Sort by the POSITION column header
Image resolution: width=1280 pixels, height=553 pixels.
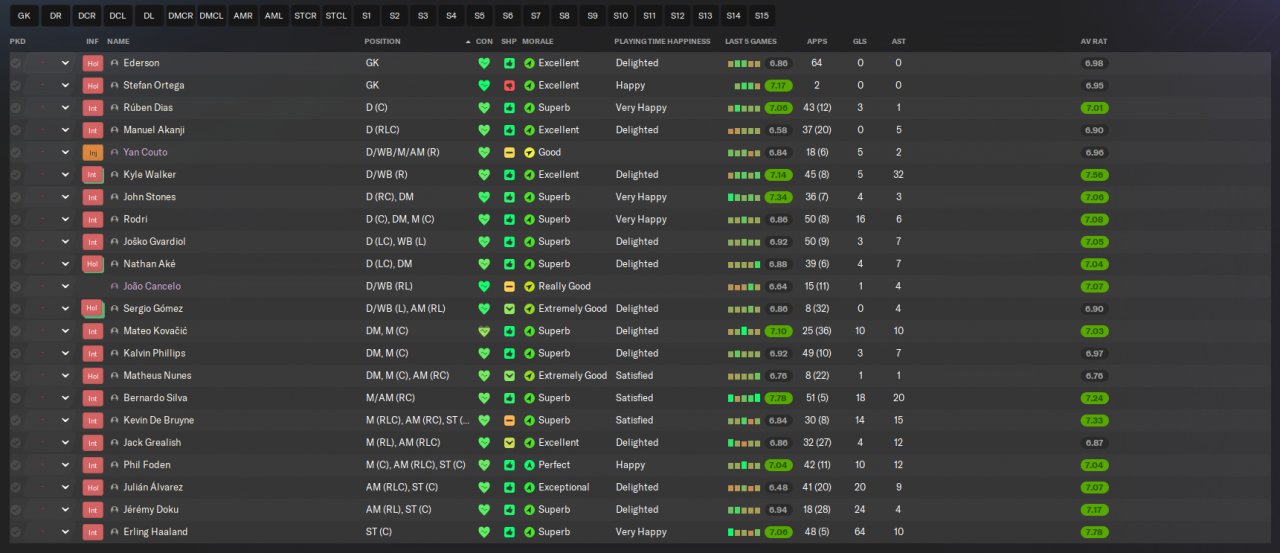[x=383, y=42]
